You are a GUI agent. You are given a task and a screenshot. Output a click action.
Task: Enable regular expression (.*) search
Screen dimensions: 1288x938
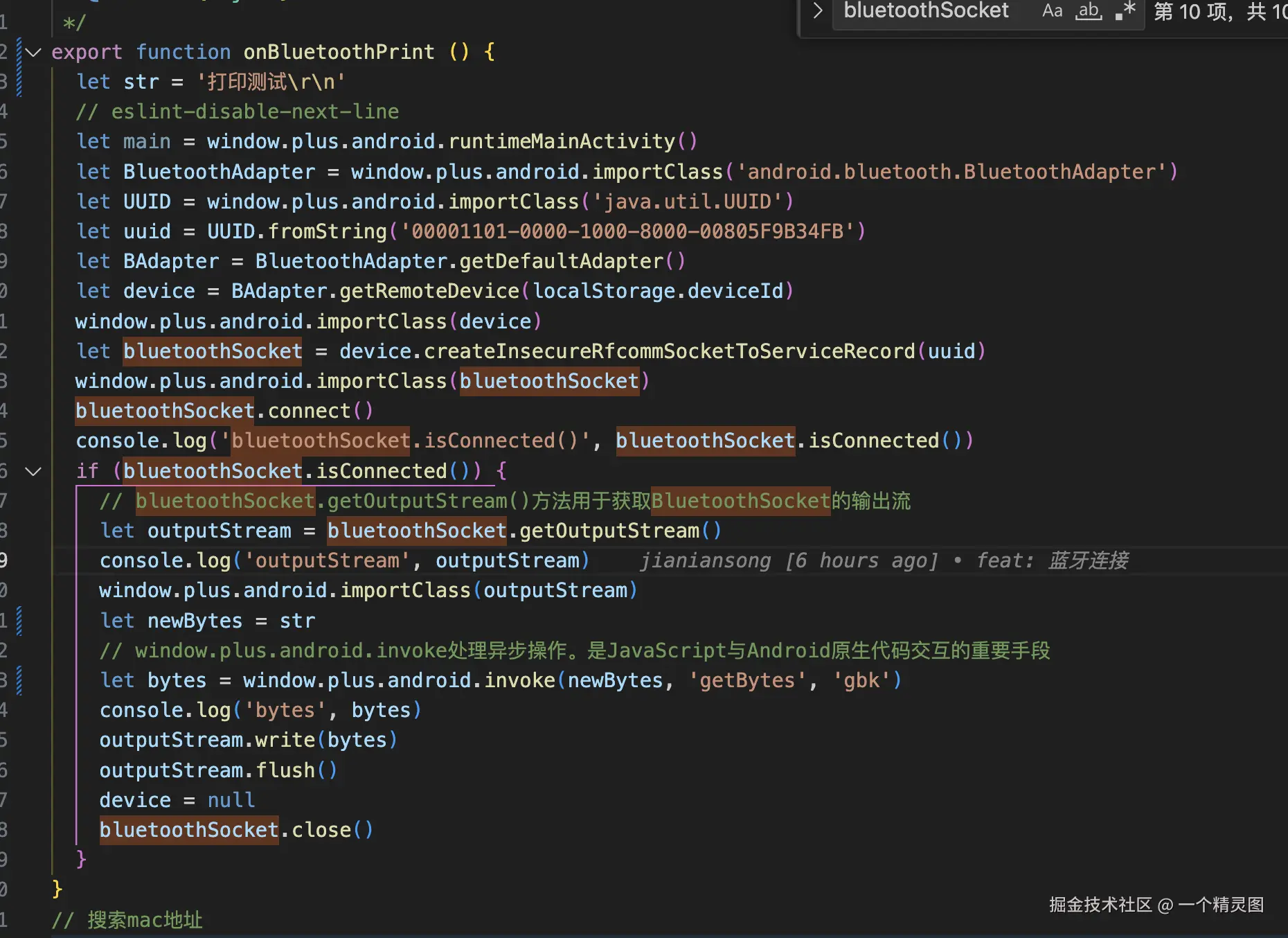pos(1125,11)
